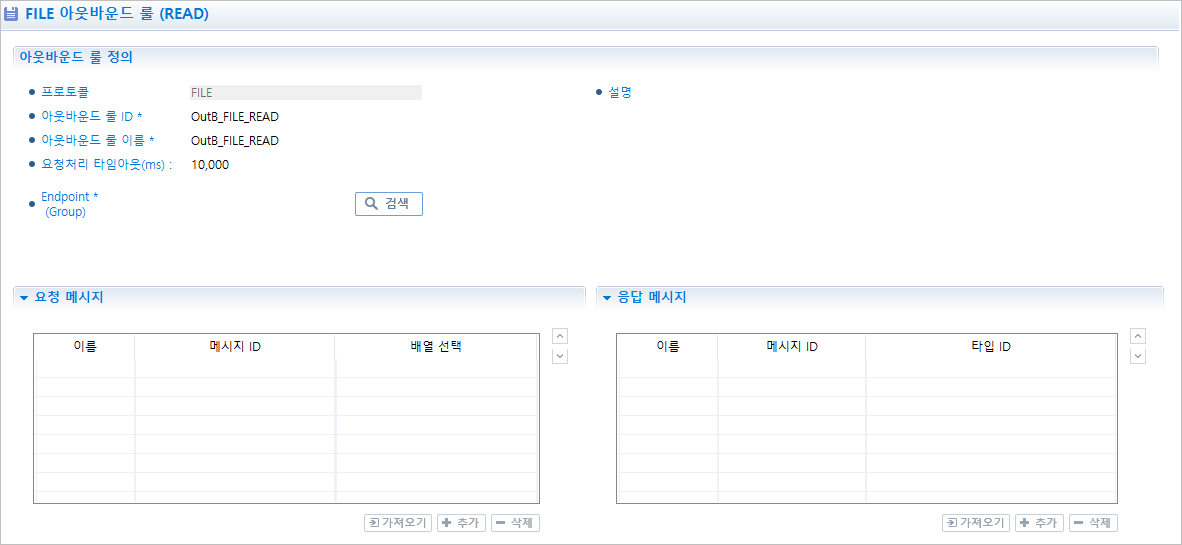Click the 아웃바운드 룰 이름 value OutB_FILE_READ
The height and width of the screenshot is (545, 1182).
235,140
